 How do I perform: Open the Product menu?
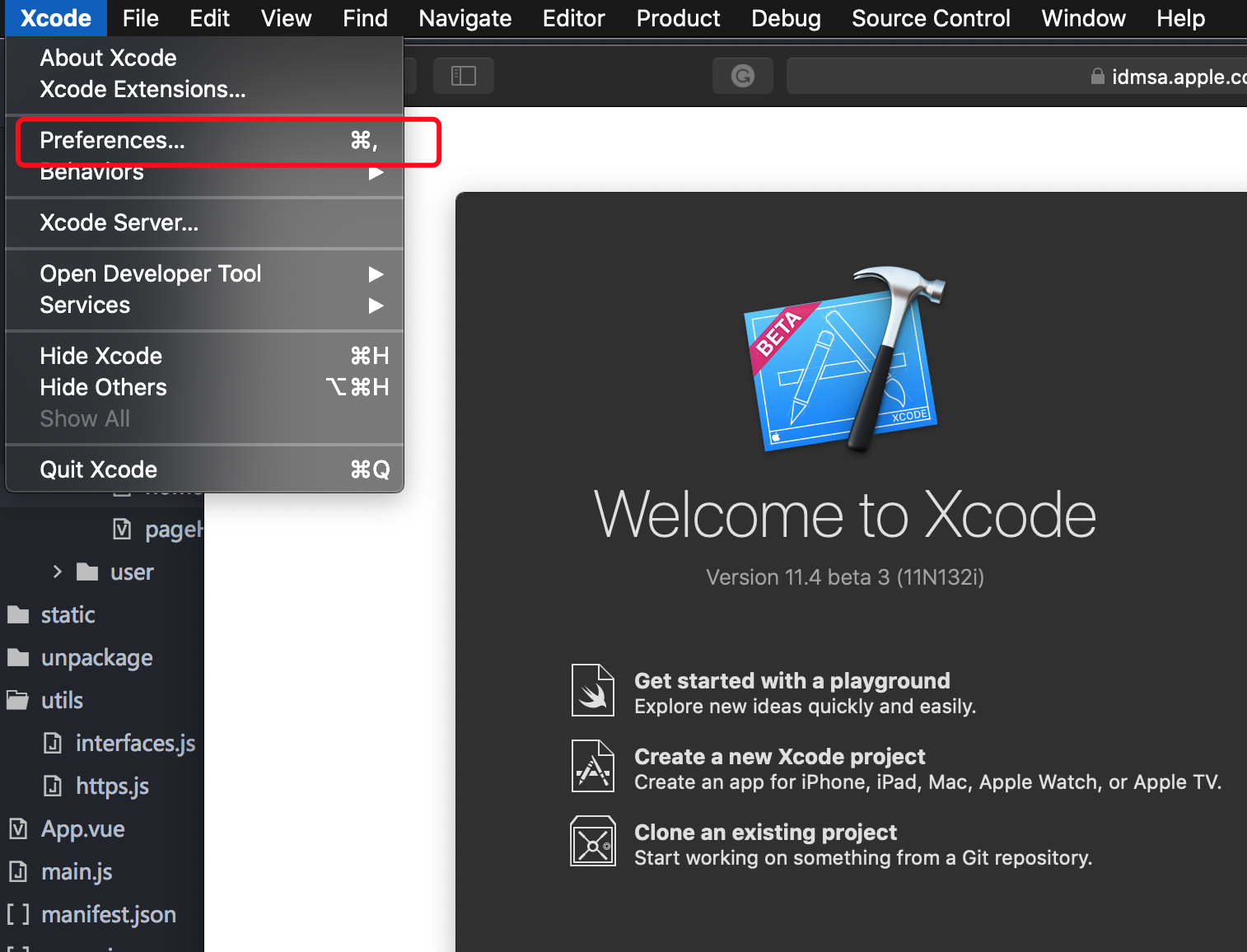tap(679, 18)
